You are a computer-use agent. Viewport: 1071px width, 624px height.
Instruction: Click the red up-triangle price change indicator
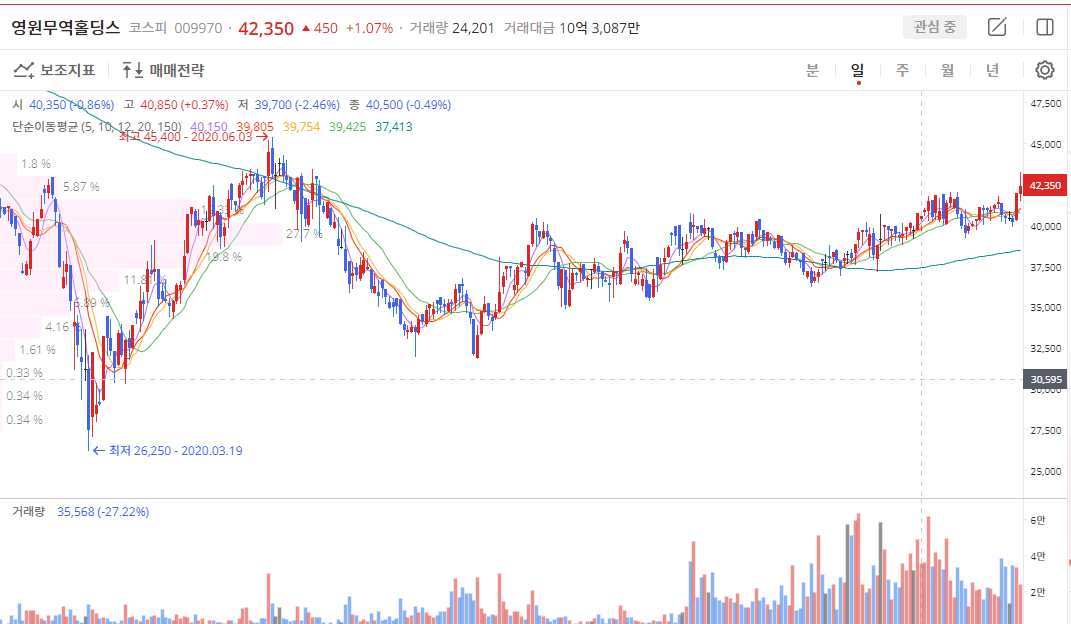pyautogui.click(x=306, y=28)
